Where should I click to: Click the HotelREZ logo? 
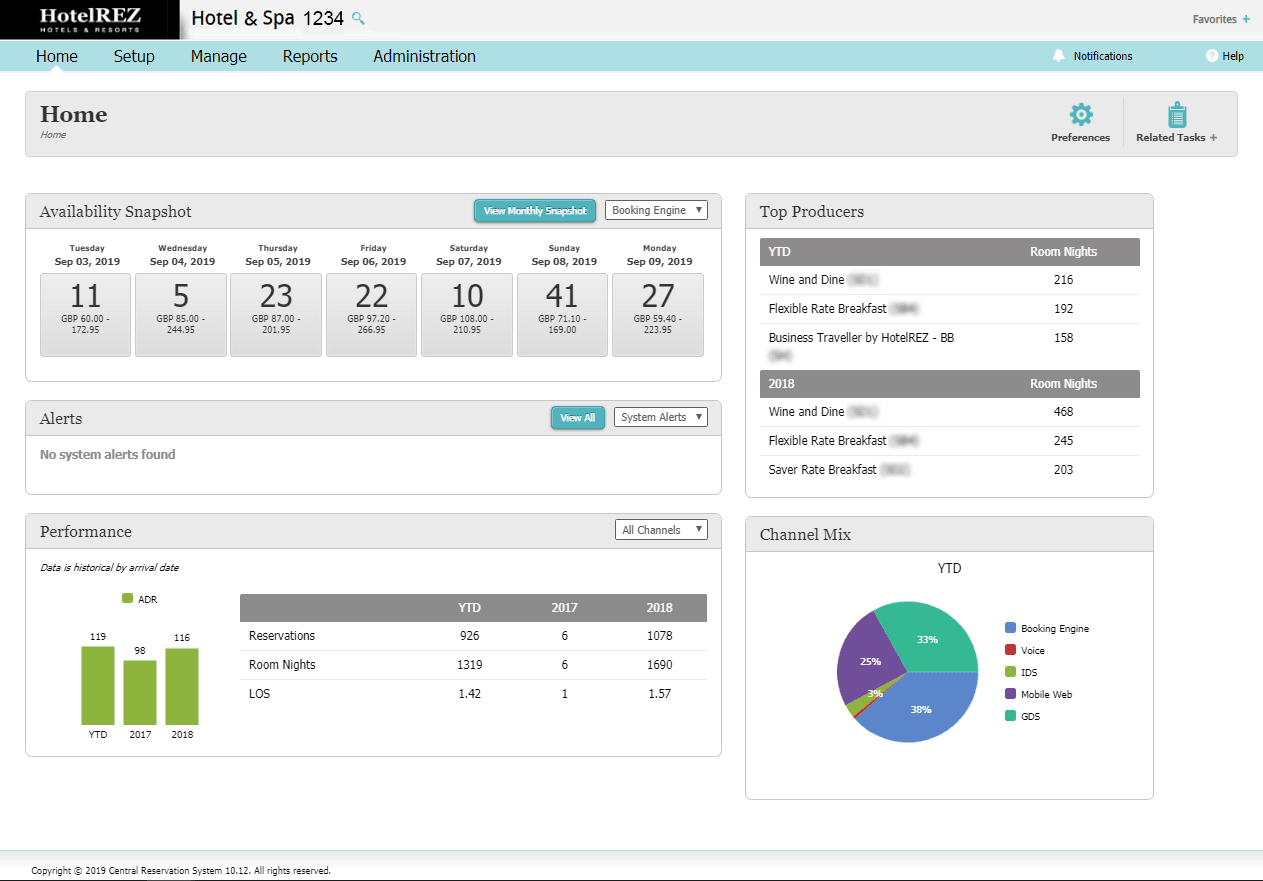click(90, 19)
